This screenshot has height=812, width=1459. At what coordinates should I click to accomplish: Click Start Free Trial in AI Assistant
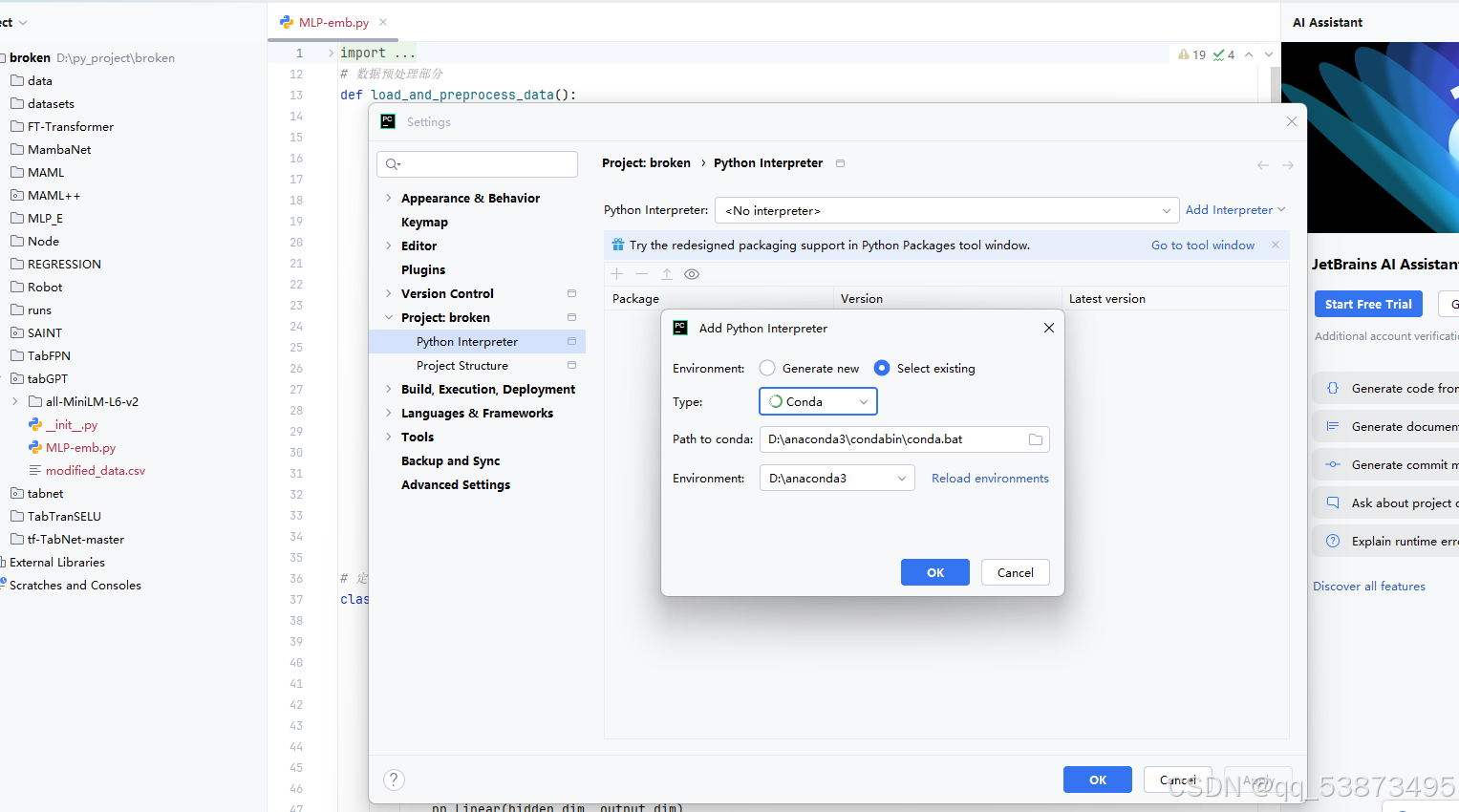(1368, 304)
